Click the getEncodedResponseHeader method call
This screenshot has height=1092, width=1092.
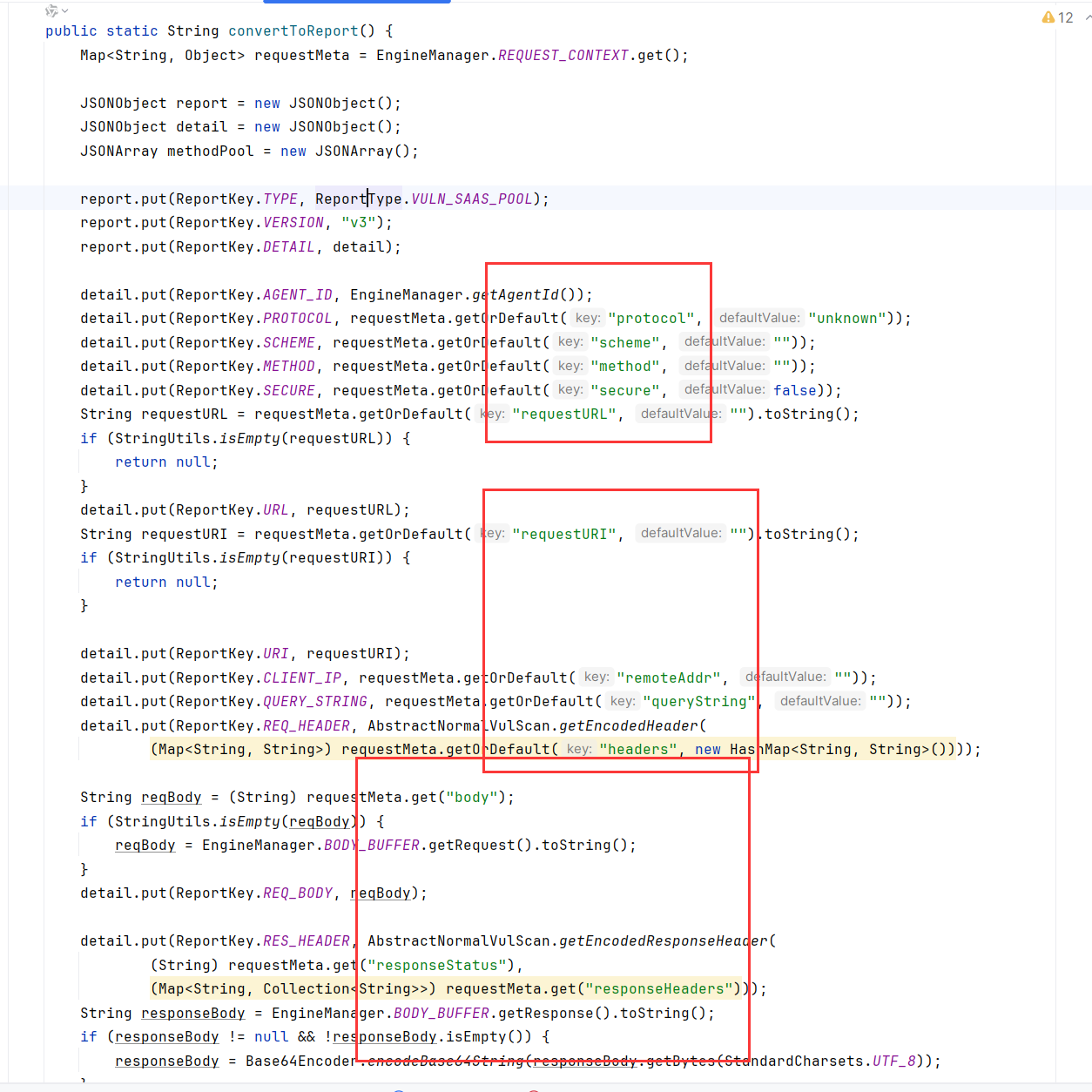tap(664, 941)
